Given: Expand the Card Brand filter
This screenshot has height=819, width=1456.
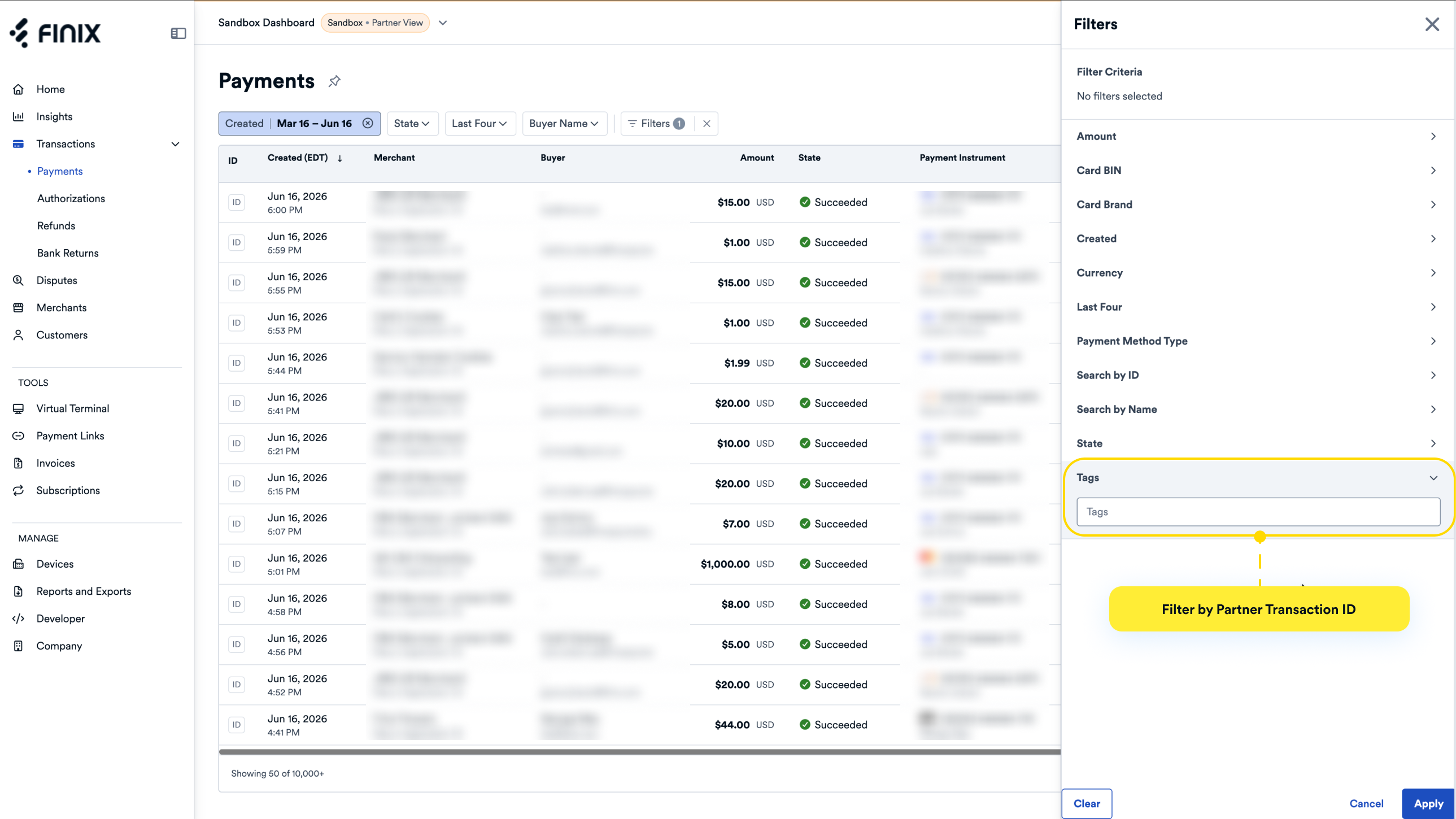Looking at the screenshot, I should (1257, 204).
